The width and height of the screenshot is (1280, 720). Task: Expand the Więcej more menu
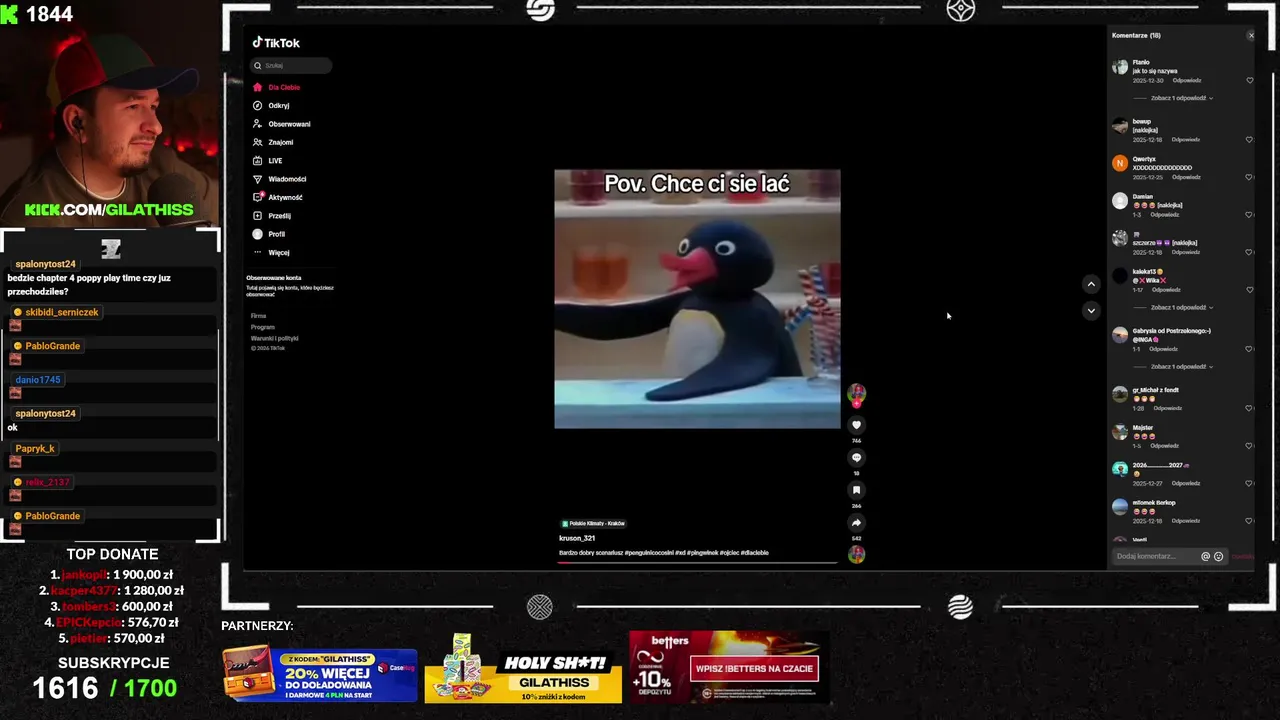pos(270,252)
